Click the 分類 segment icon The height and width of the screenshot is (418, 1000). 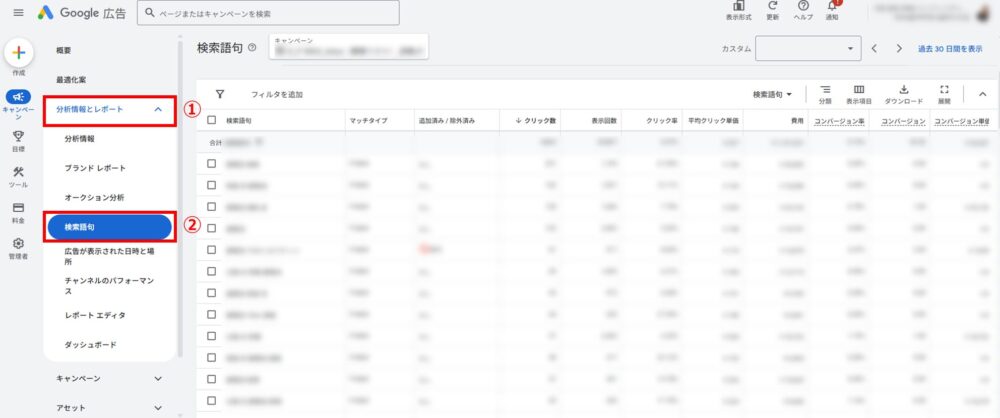tap(825, 90)
